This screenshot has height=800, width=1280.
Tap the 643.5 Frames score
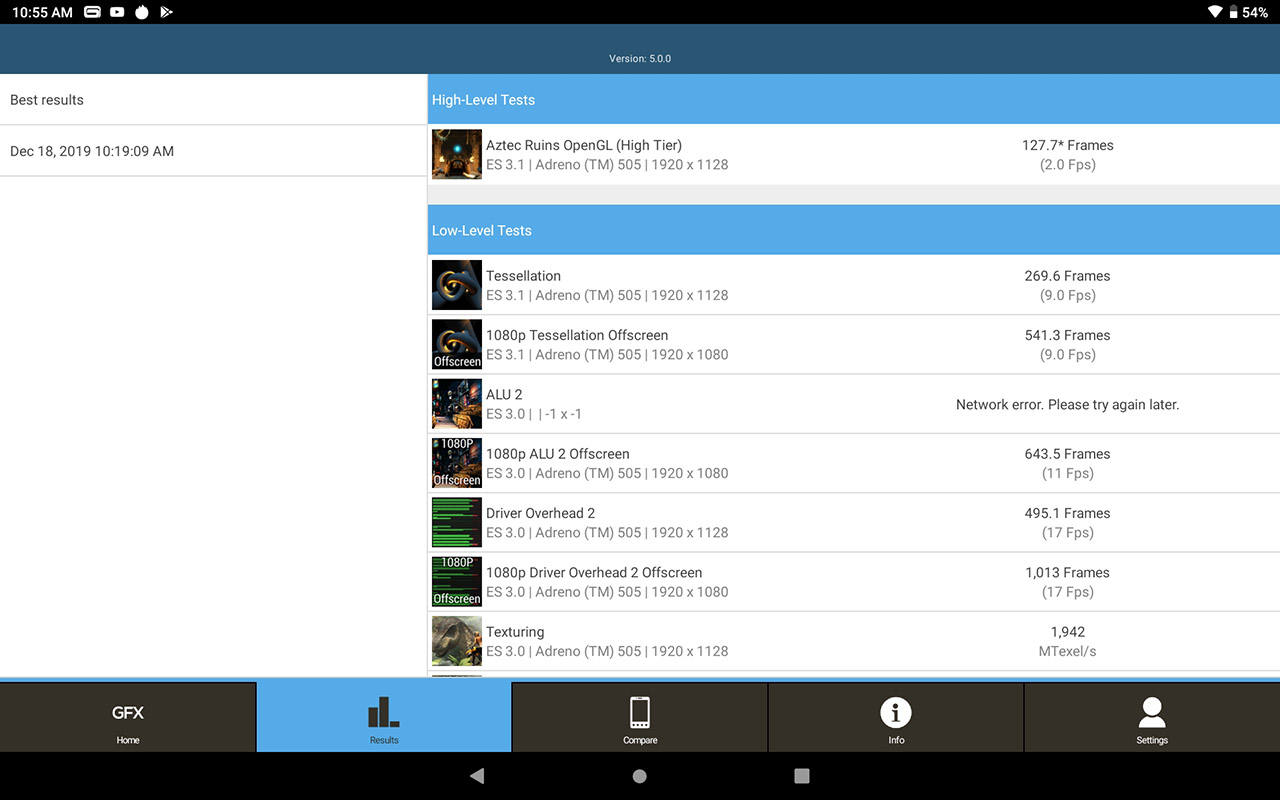pos(1067,454)
